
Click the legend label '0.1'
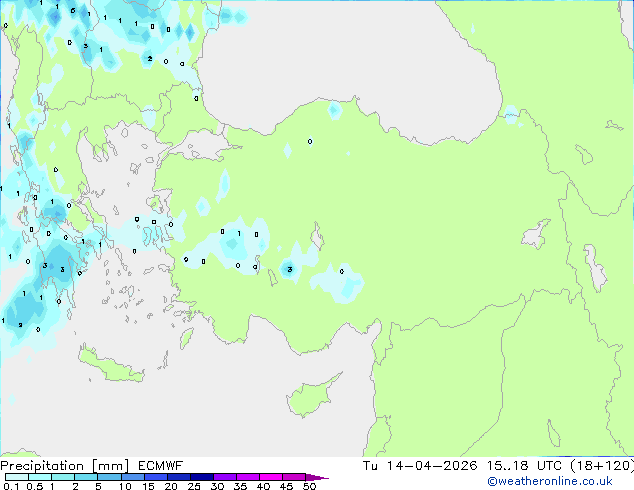(x=11, y=486)
